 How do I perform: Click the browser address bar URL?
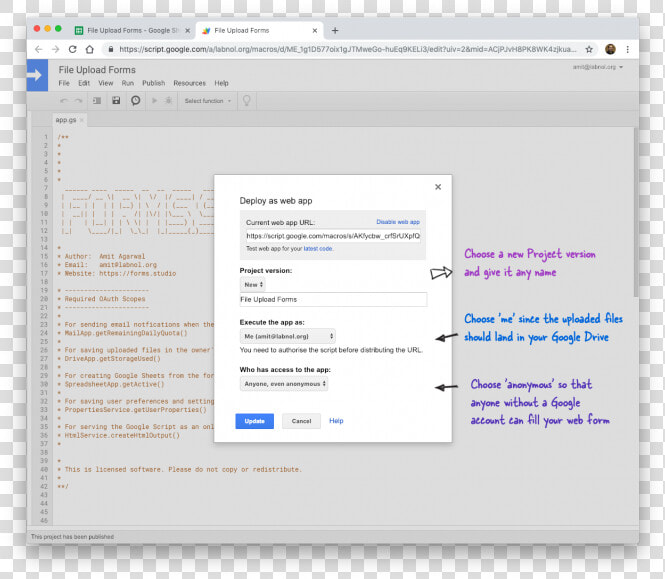[x=348, y=49]
